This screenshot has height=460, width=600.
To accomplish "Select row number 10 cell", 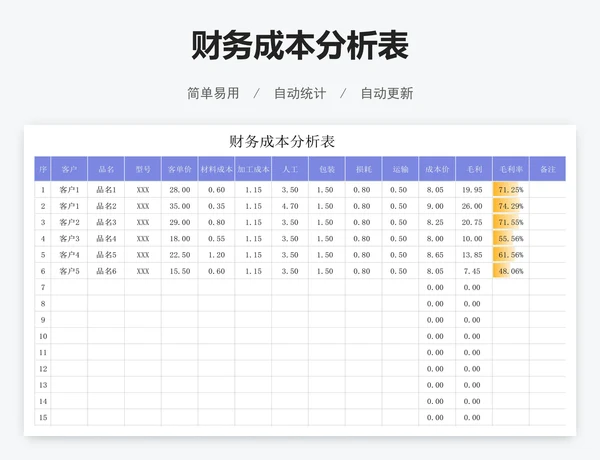I will pyautogui.click(x=42, y=336).
